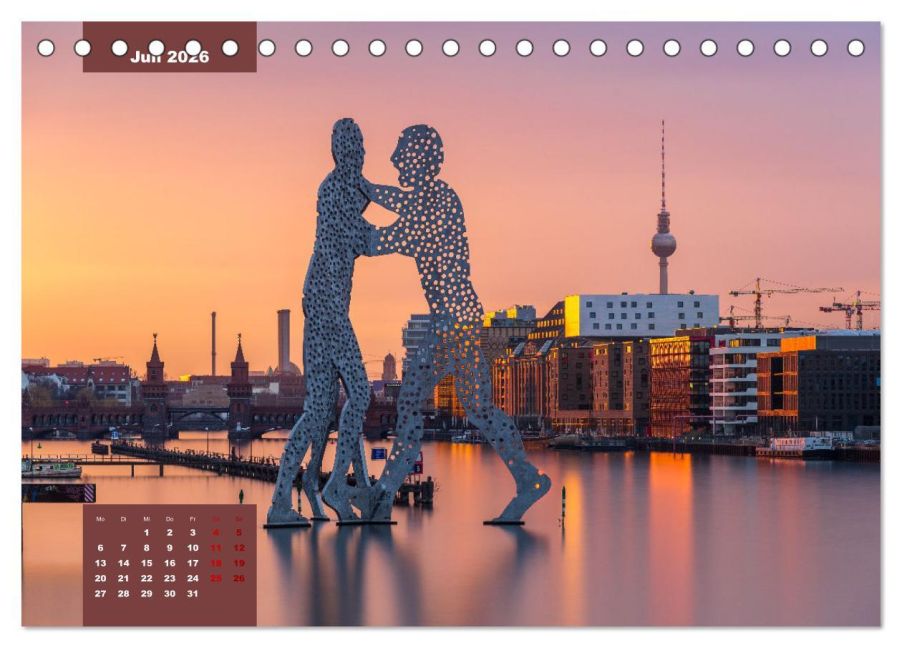The width and height of the screenshot is (902, 648).
Task: Select day 14 in the calendar grid
Action: [x=123, y=563]
